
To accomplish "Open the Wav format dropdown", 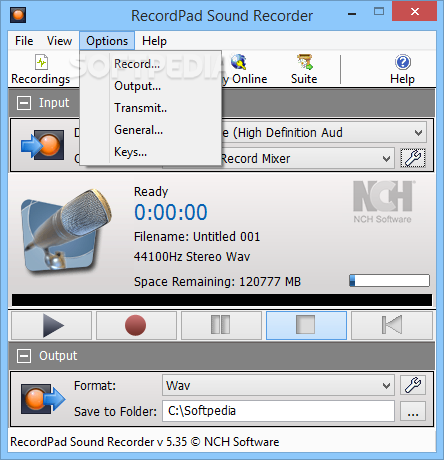I will pos(278,386).
